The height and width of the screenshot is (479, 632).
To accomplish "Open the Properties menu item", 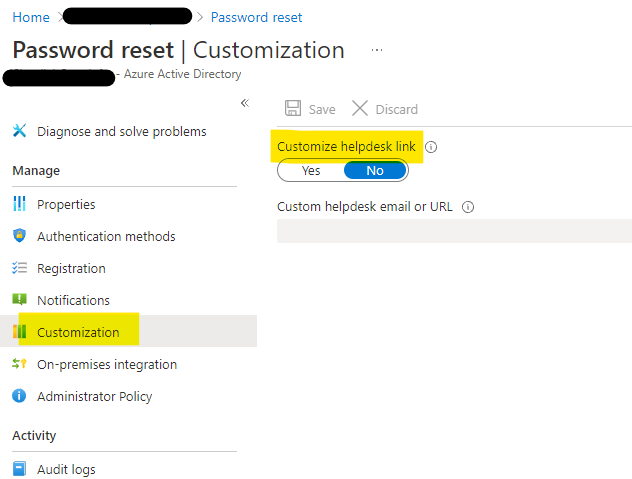I will click(x=67, y=204).
